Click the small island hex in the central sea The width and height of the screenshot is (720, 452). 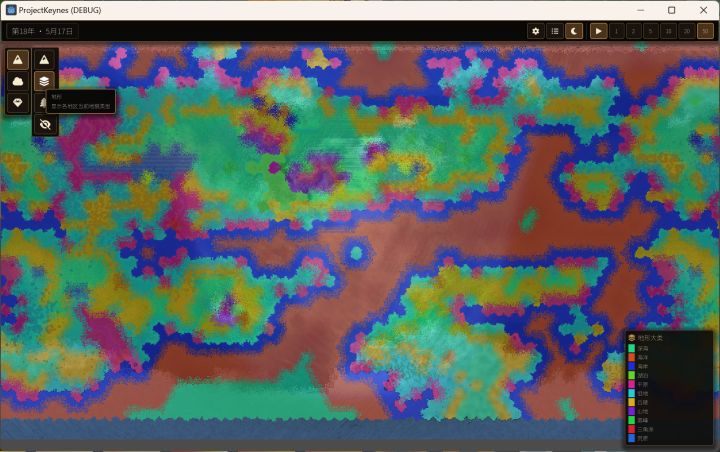coord(356,253)
